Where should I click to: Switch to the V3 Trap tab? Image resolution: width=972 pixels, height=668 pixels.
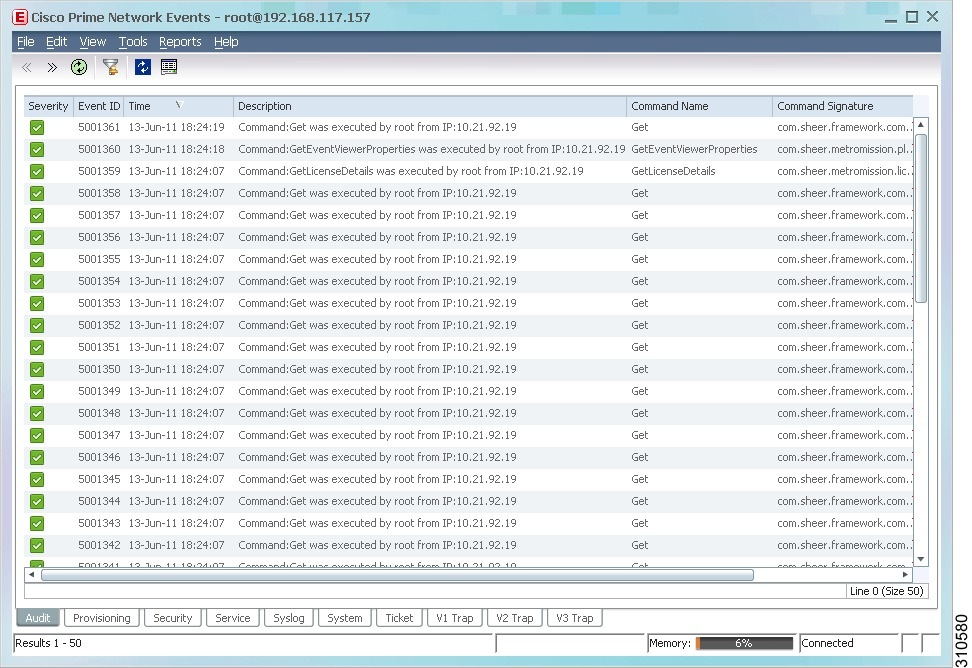575,618
